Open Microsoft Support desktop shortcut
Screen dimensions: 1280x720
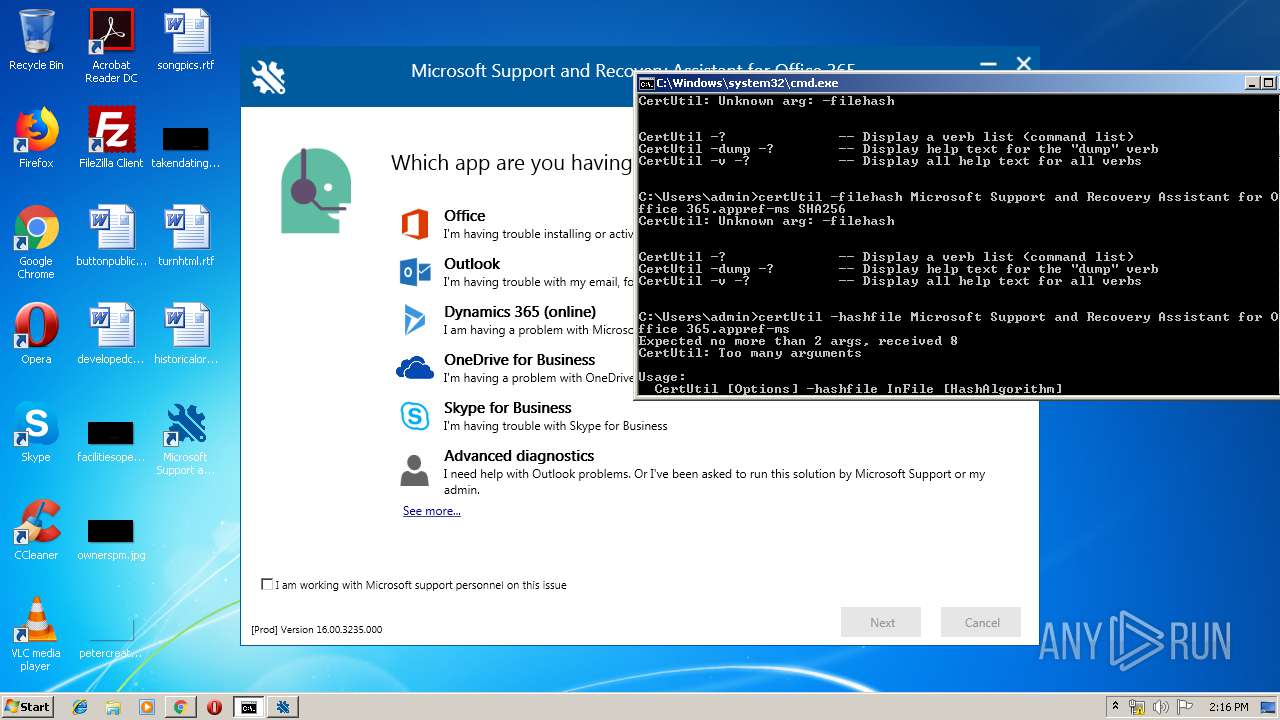click(x=186, y=438)
